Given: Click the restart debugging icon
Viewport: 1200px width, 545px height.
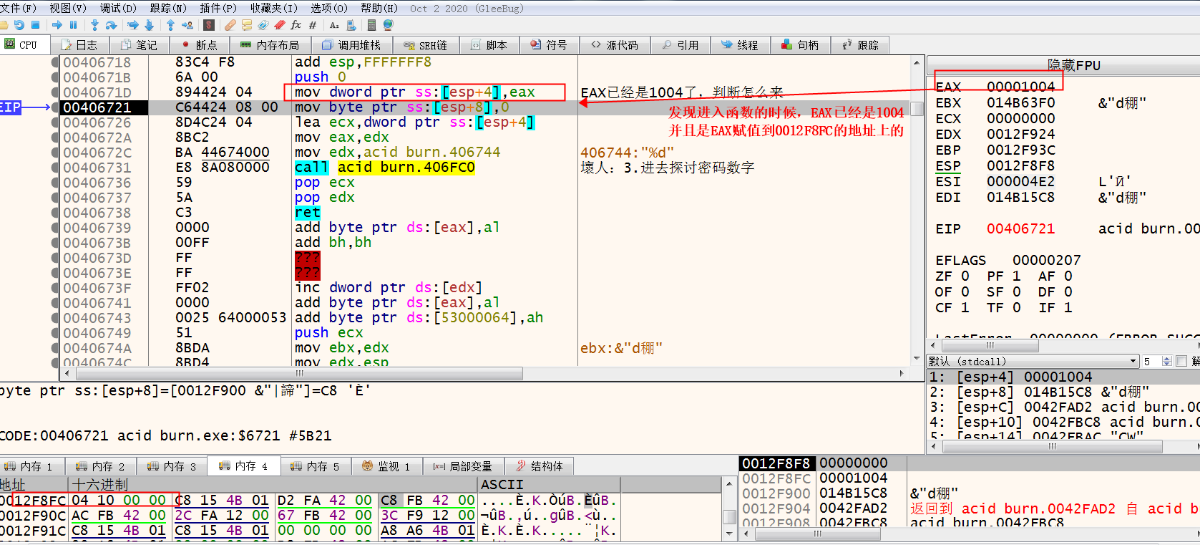Looking at the screenshot, I should point(19,25).
